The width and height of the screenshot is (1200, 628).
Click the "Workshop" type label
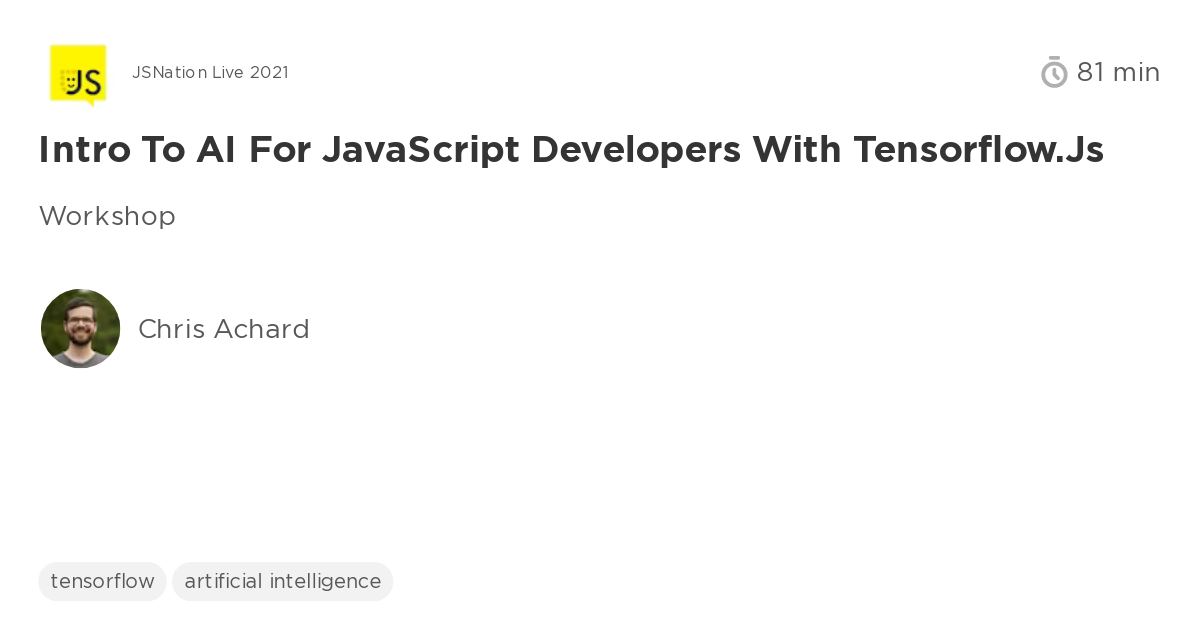(x=107, y=216)
